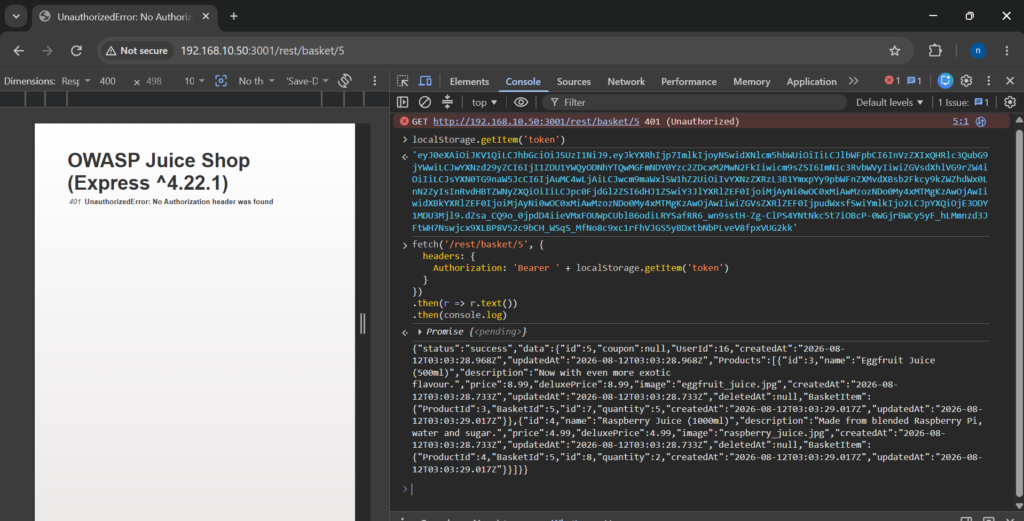Open the browser extensions menu

pyautogui.click(x=935, y=50)
